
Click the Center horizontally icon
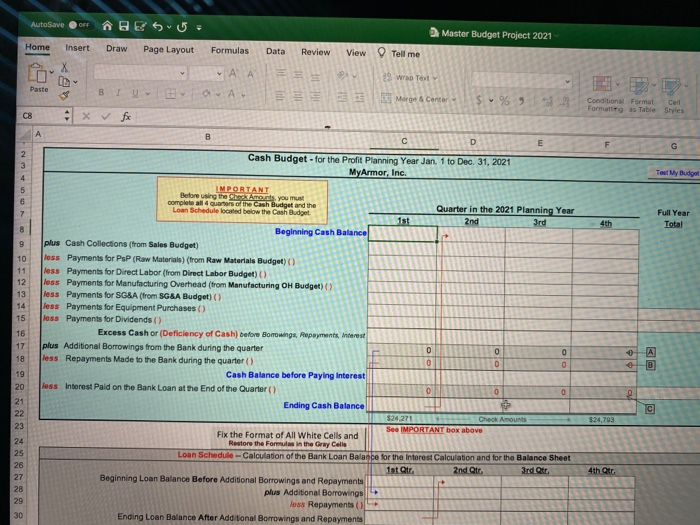(298, 96)
